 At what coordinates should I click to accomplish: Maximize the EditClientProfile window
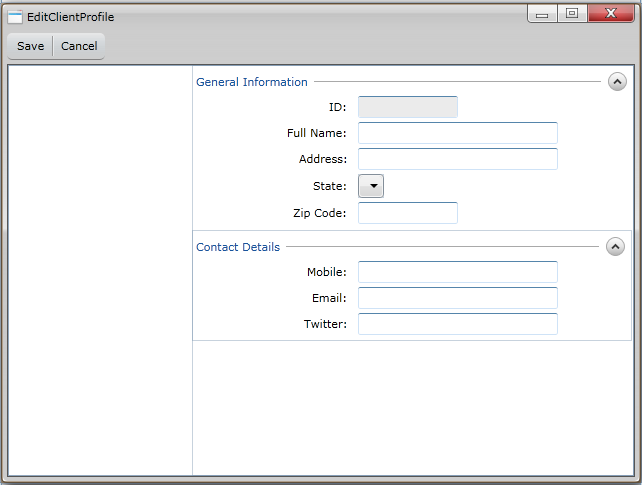[571, 14]
